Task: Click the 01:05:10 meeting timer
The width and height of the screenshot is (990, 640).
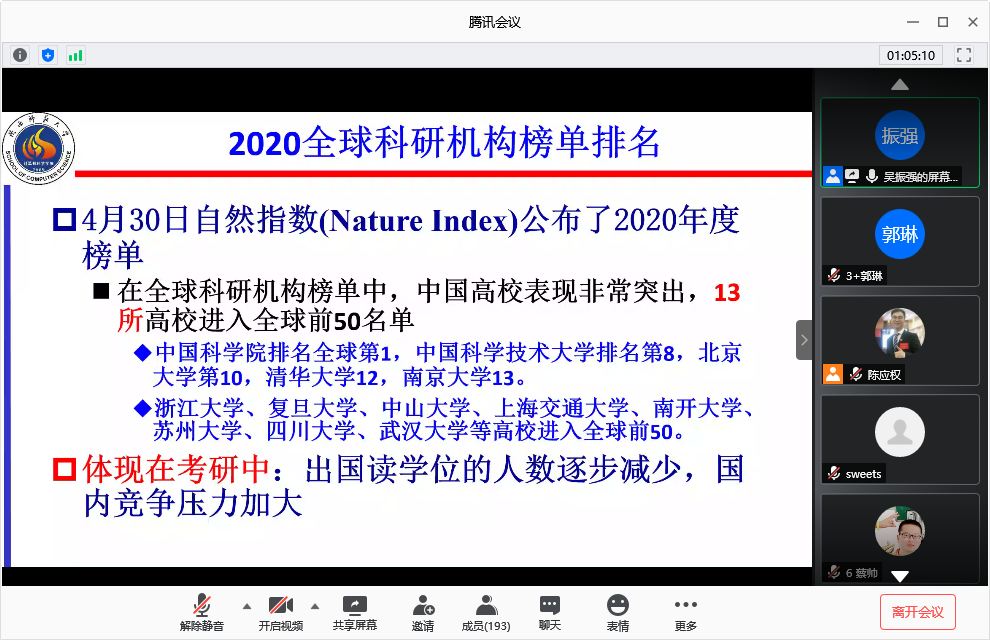Action: pos(909,55)
